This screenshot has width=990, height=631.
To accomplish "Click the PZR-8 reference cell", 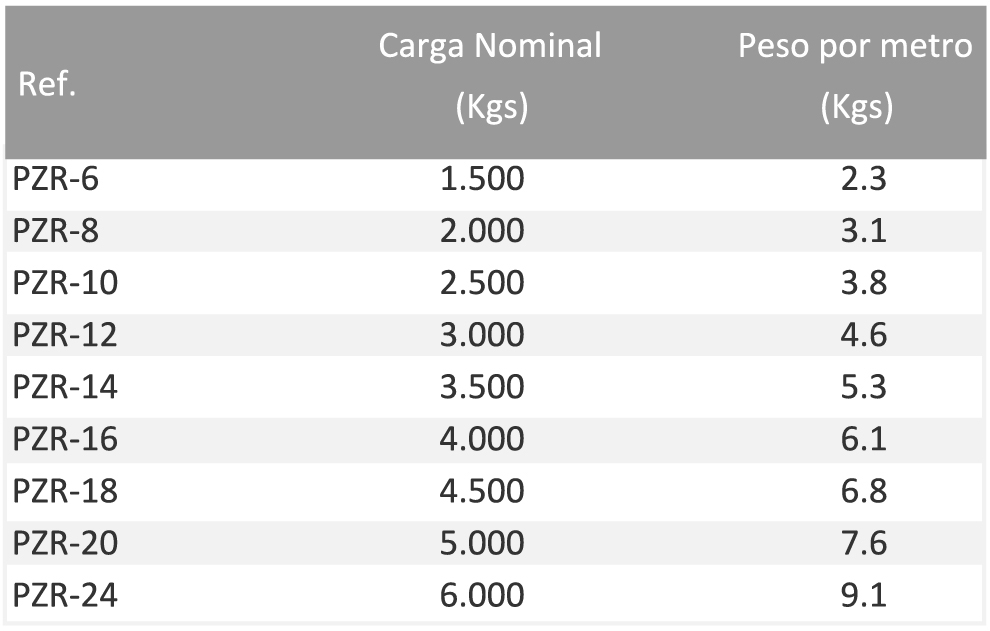I will 56,231.
